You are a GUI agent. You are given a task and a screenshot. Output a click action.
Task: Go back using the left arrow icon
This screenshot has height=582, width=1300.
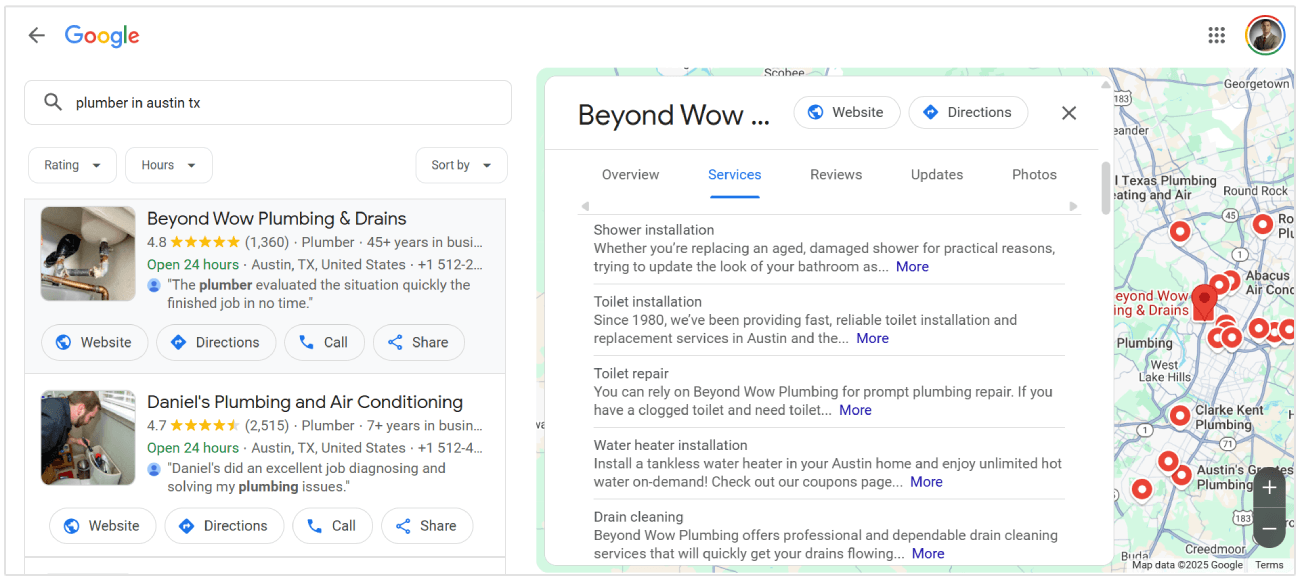pyautogui.click(x=37, y=36)
